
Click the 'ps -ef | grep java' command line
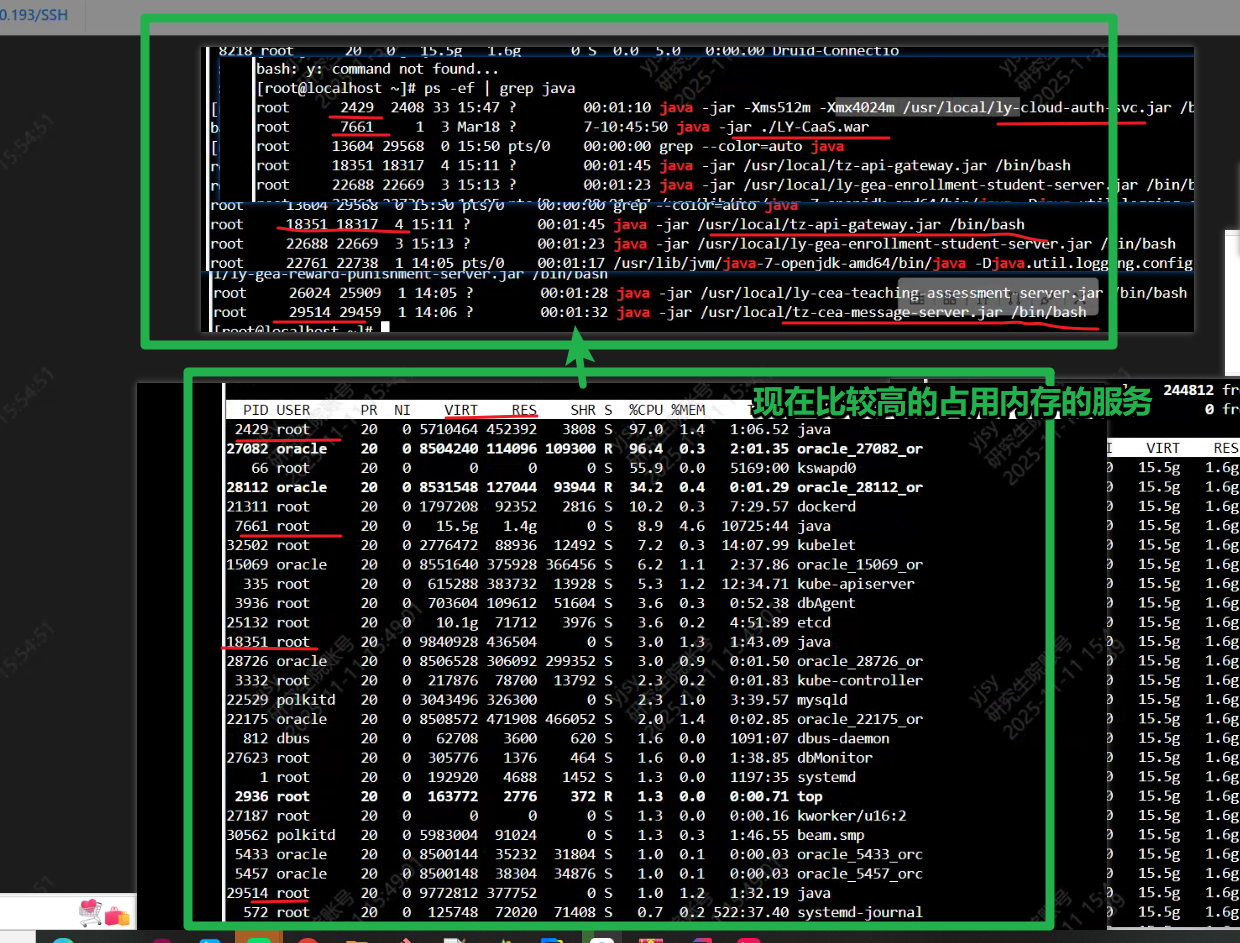click(x=416, y=88)
